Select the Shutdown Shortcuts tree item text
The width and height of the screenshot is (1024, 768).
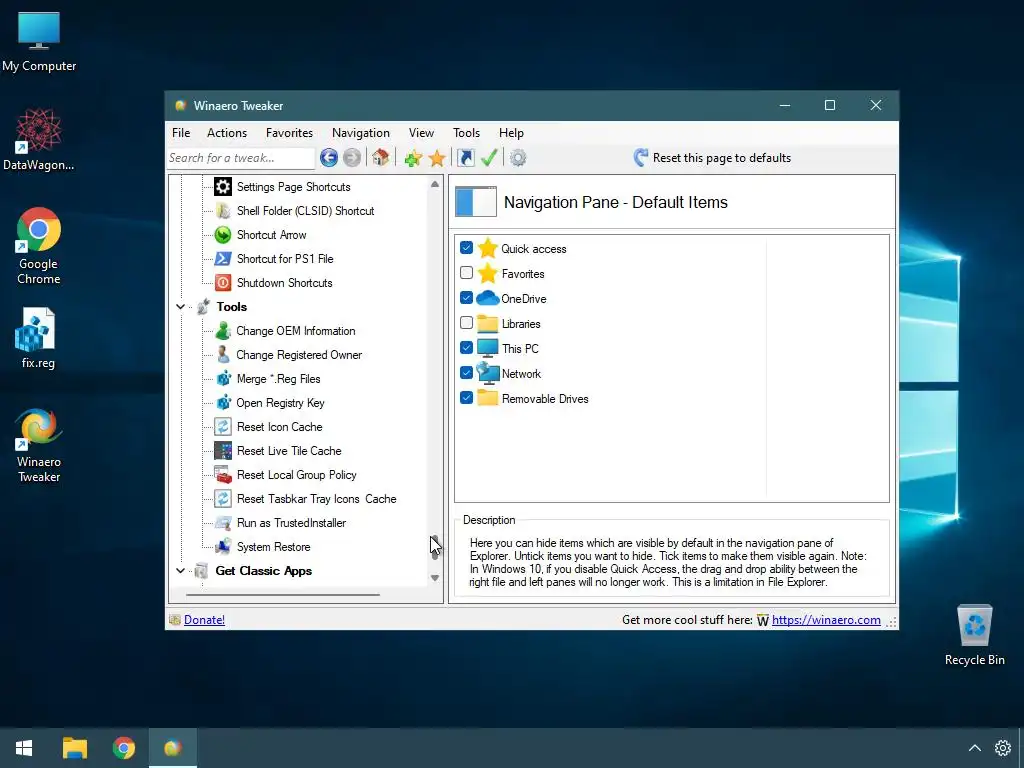[x=285, y=283]
